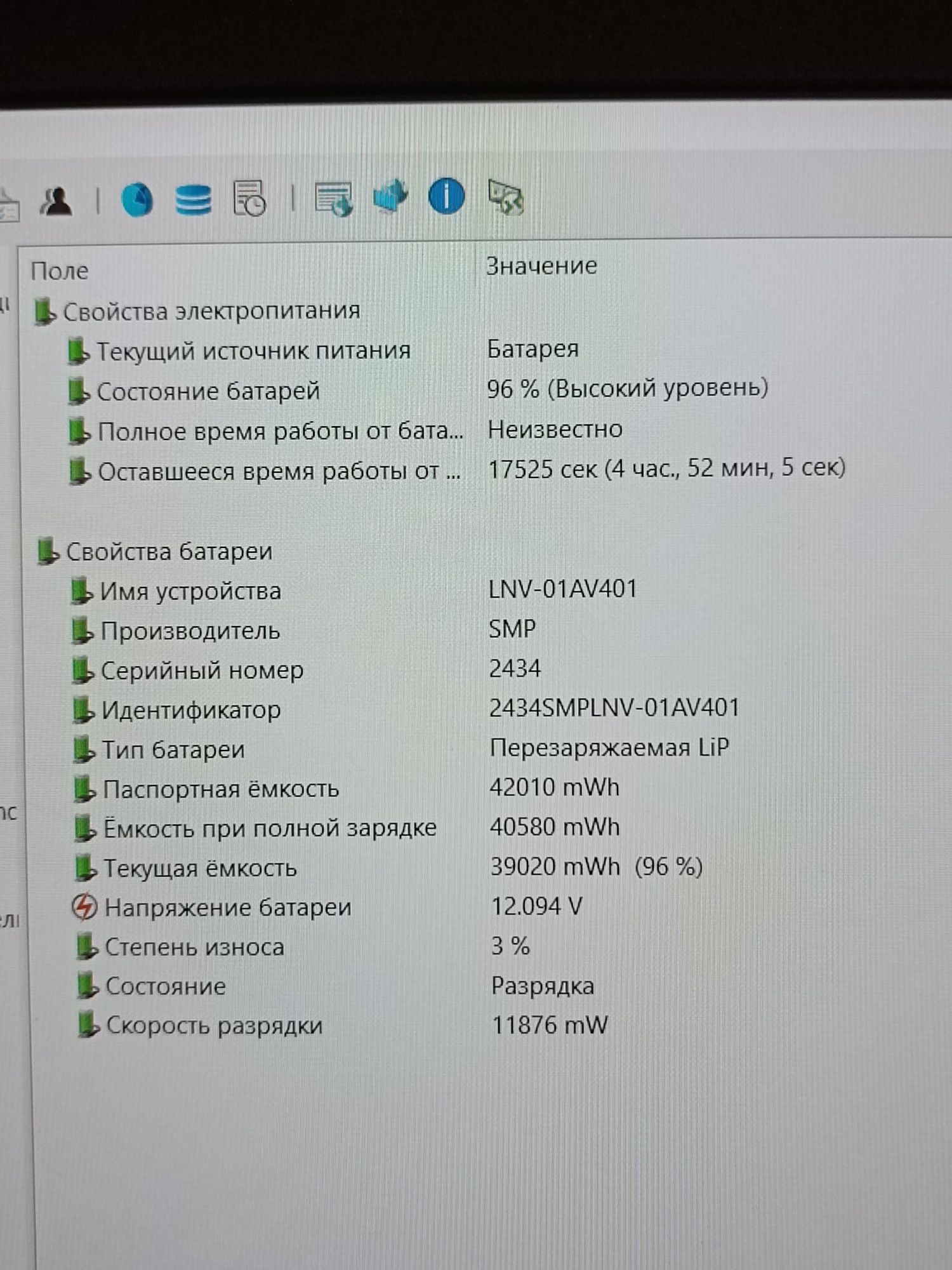Click the value Батарея
This screenshot has height=1270, width=952.
(532, 349)
